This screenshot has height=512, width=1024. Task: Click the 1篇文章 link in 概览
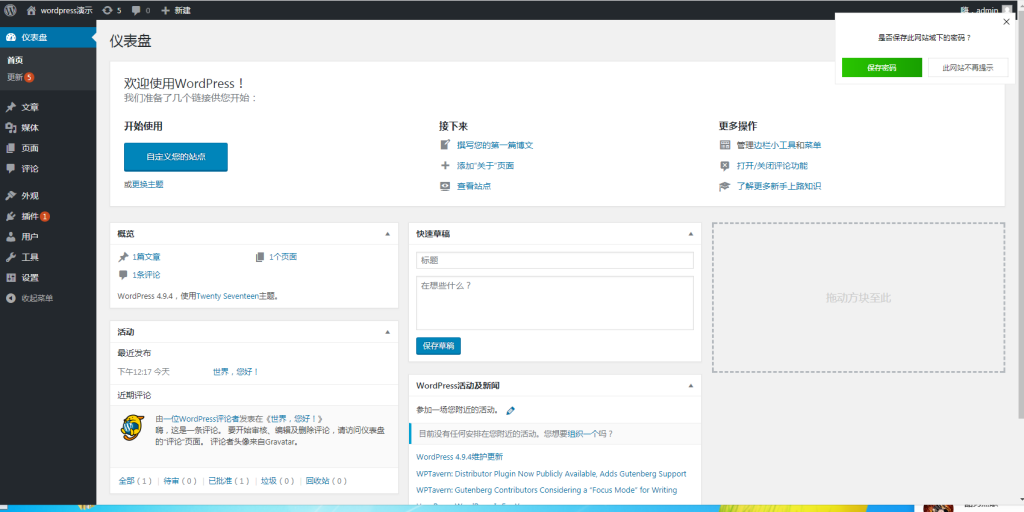tap(146, 257)
